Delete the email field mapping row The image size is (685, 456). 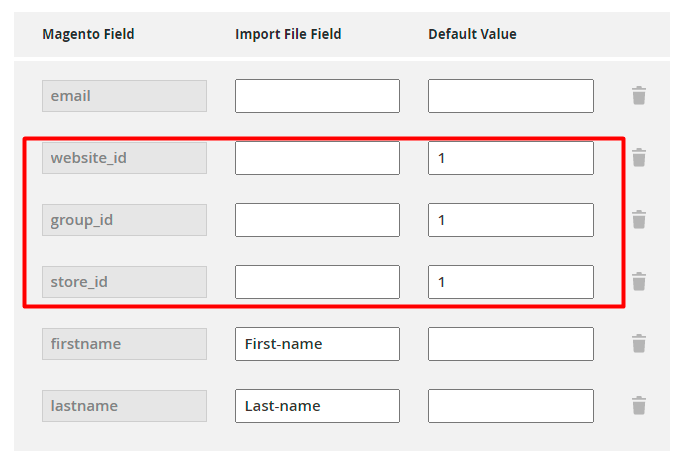click(x=639, y=96)
